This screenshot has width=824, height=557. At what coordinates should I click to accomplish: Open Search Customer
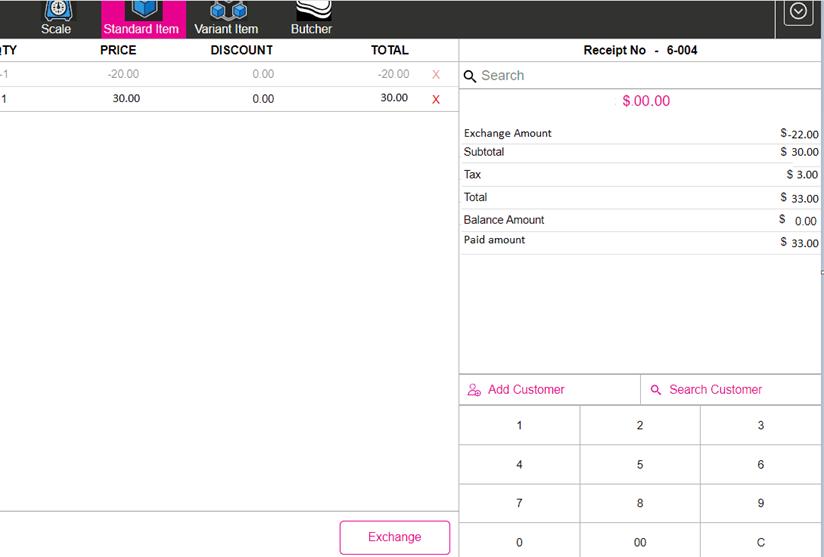730,390
